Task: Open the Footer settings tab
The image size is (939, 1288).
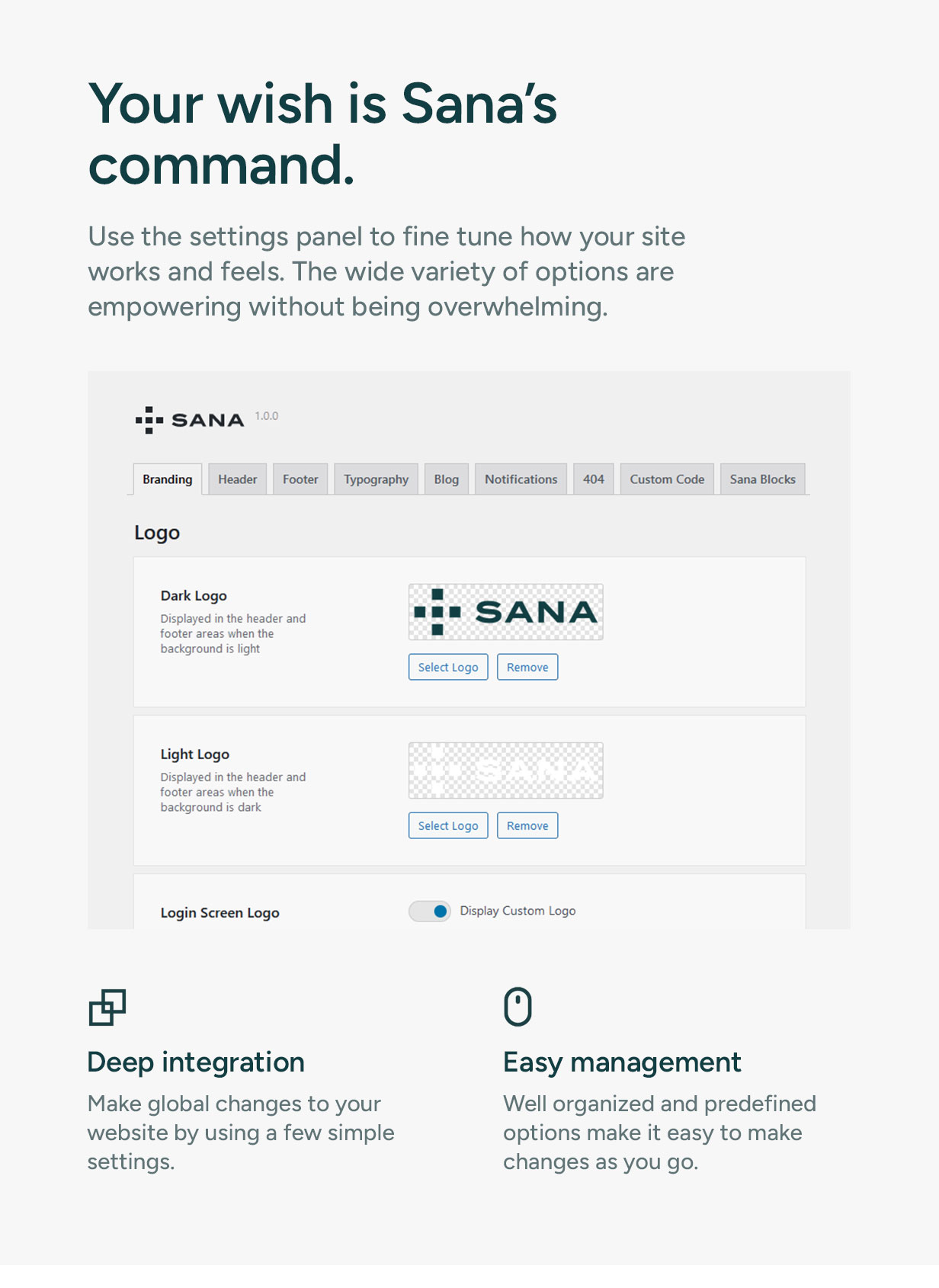Action: click(x=300, y=479)
